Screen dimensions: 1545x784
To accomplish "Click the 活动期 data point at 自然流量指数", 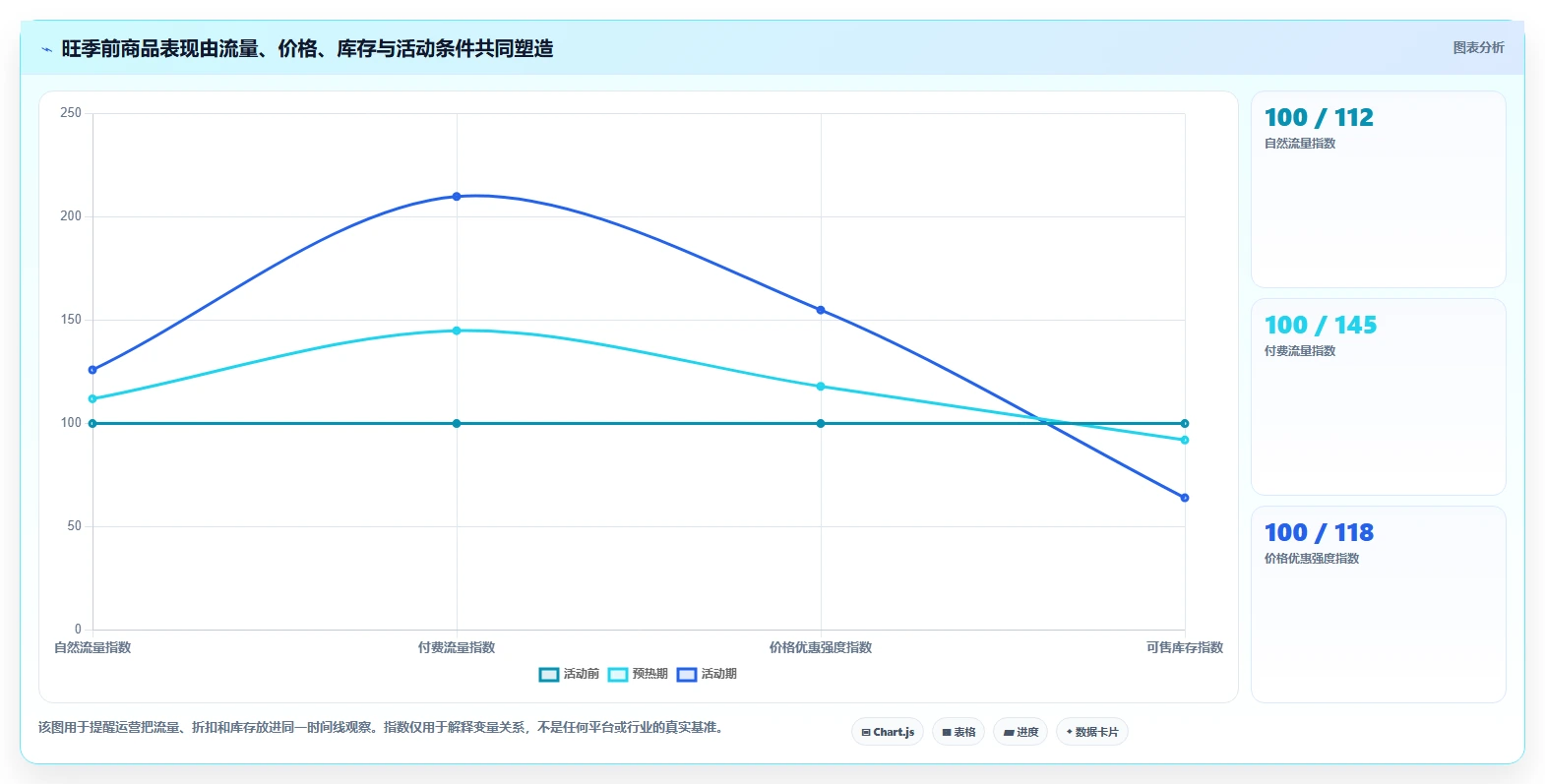I will pyautogui.click(x=93, y=370).
